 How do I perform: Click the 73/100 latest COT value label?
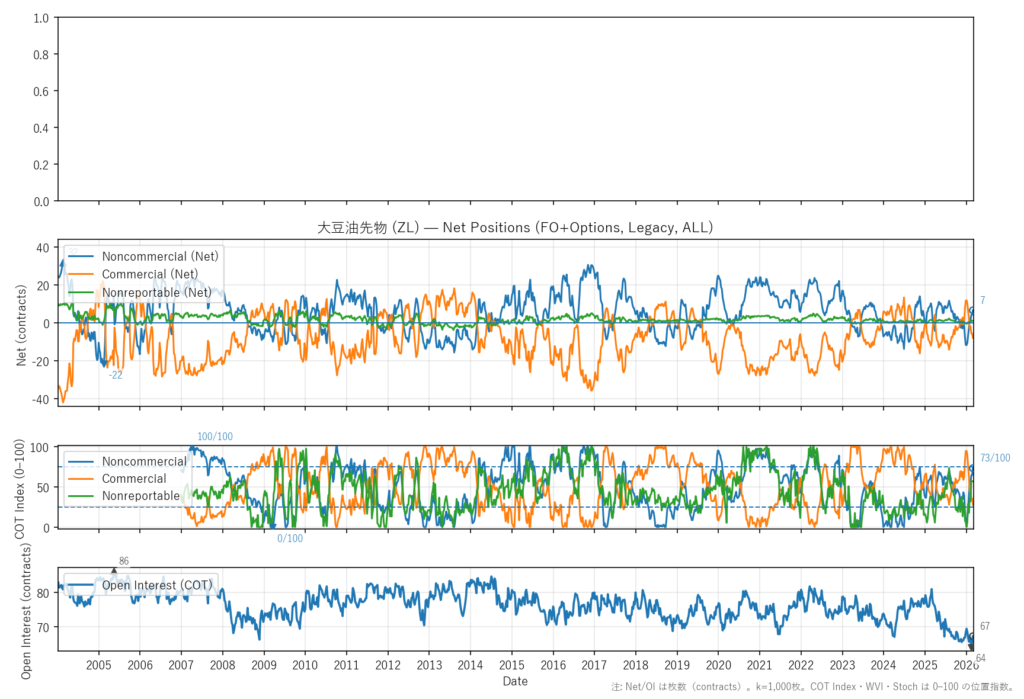coord(996,458)
